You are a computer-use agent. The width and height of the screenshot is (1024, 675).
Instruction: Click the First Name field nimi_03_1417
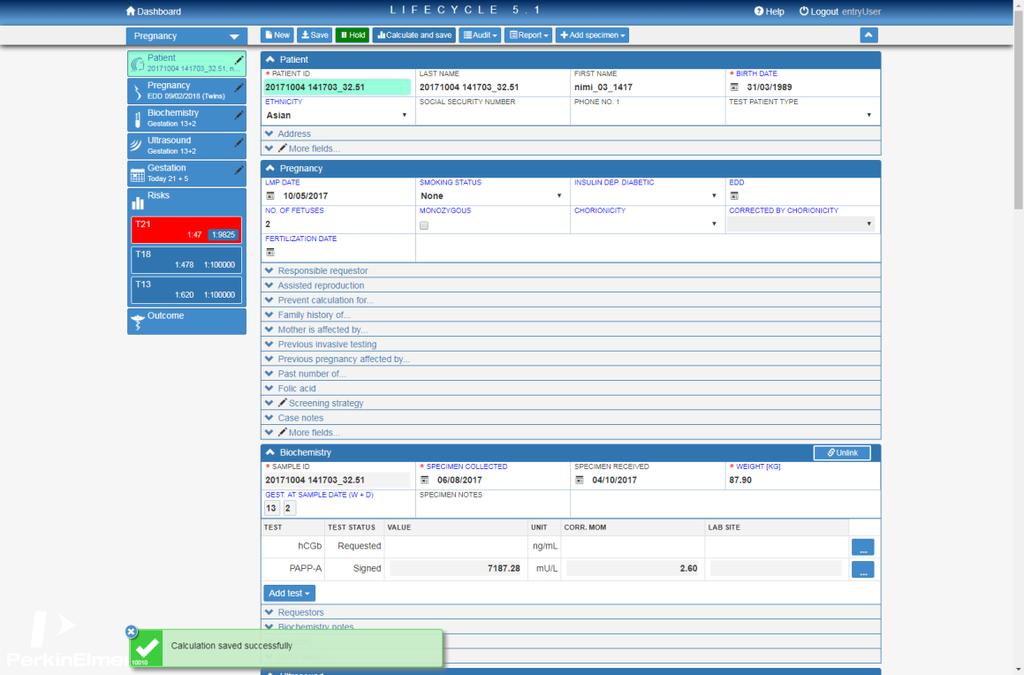(x=647, y=87)
